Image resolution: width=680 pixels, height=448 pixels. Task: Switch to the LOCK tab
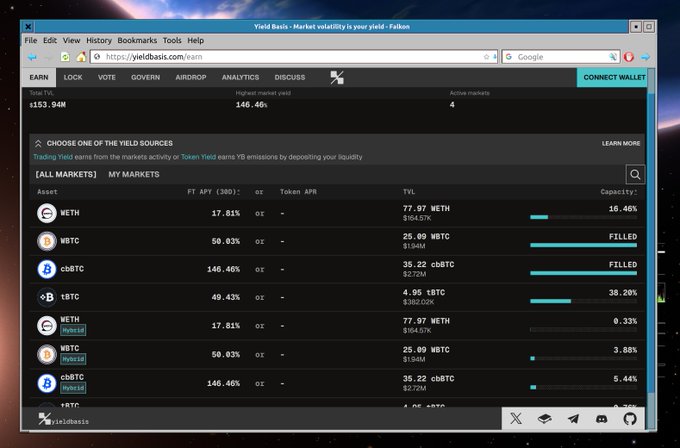pos(73,78)
